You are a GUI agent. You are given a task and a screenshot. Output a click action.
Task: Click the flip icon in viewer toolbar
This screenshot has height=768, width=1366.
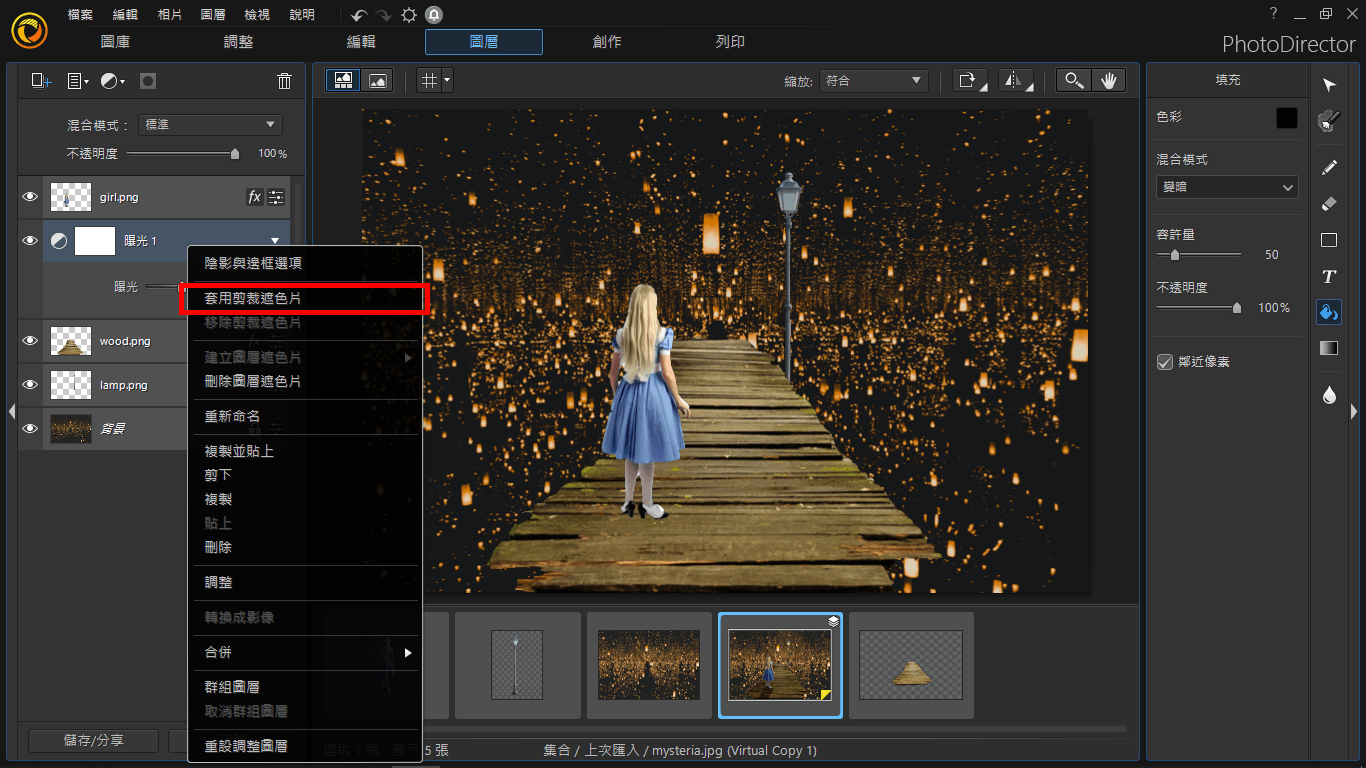point(1015,81)
